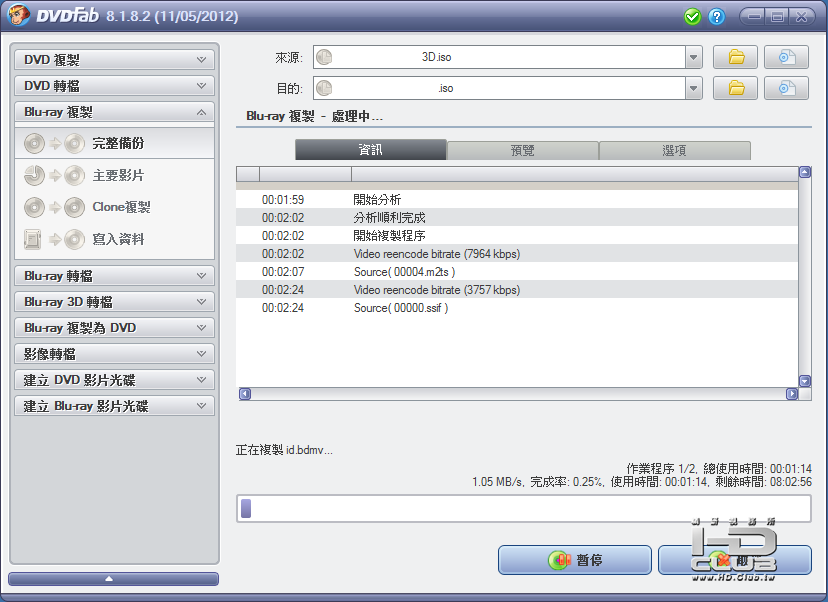The image size is (828, 602).
Task: Click 作業程序 1/2 status text
Action: click(x=662, y=468)
